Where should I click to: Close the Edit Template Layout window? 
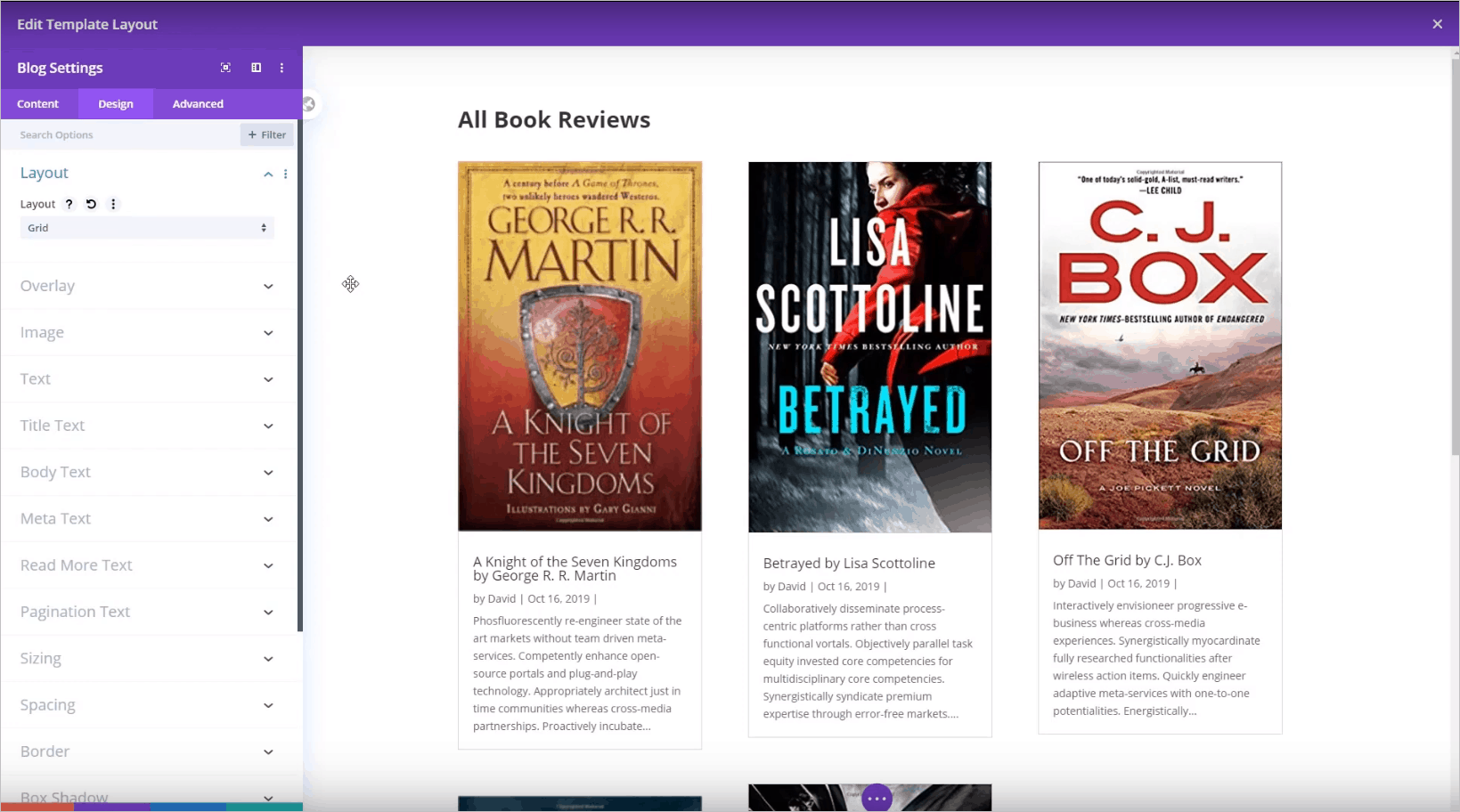(1437, 24)
